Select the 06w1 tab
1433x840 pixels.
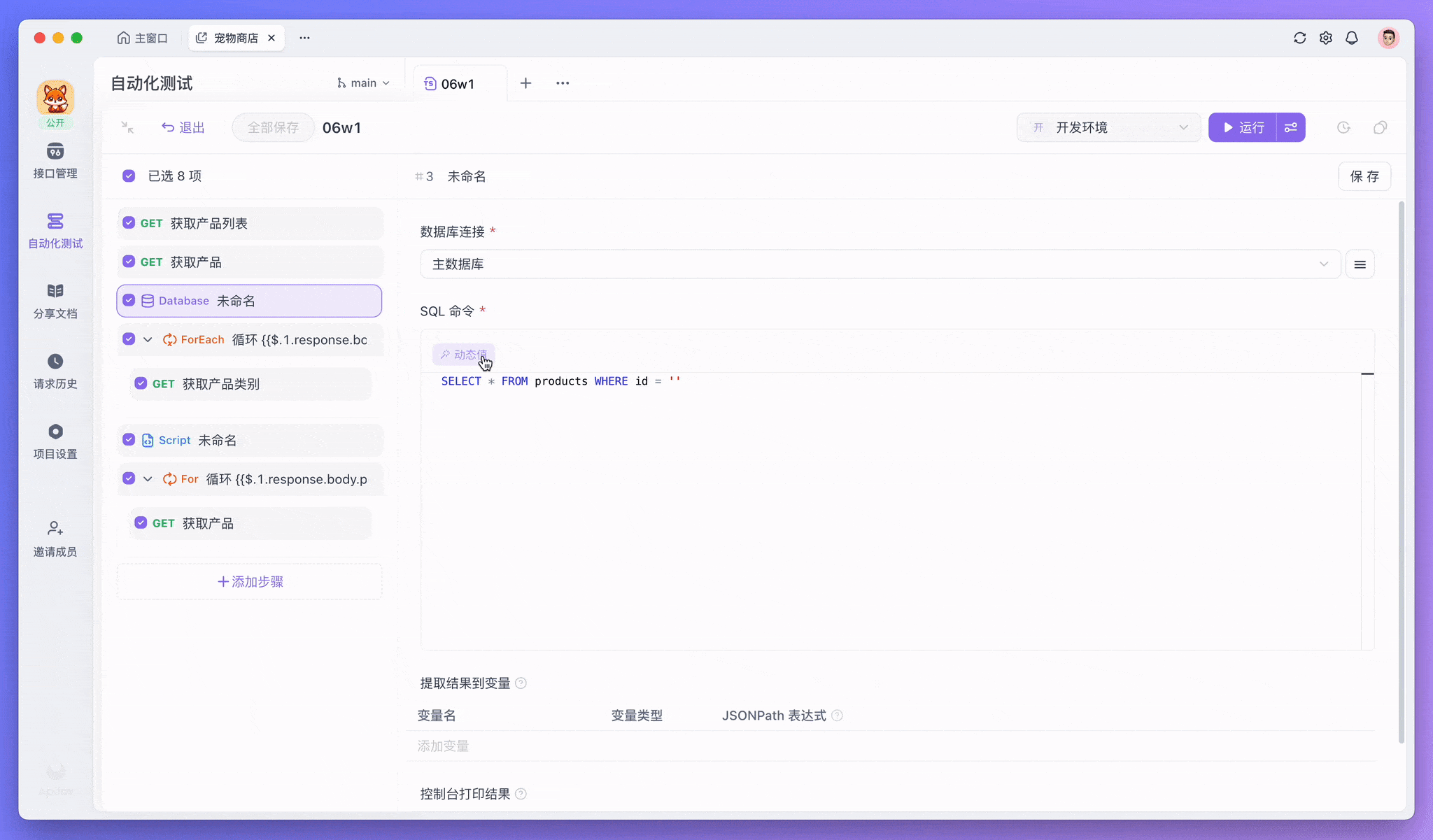[x=457, y=84]
